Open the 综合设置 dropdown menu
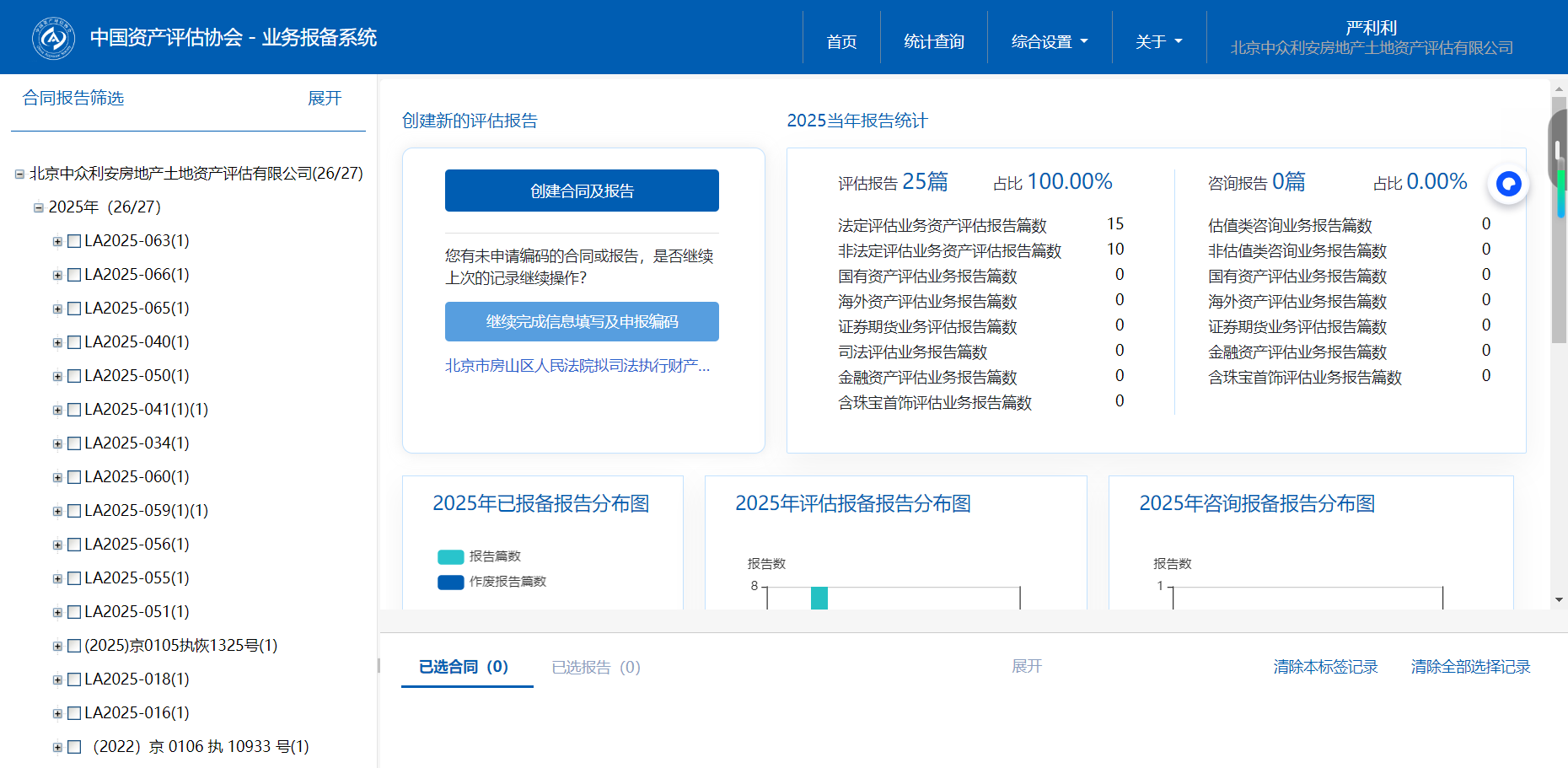The image size is (1568, 768). (x=1049, y=41)
